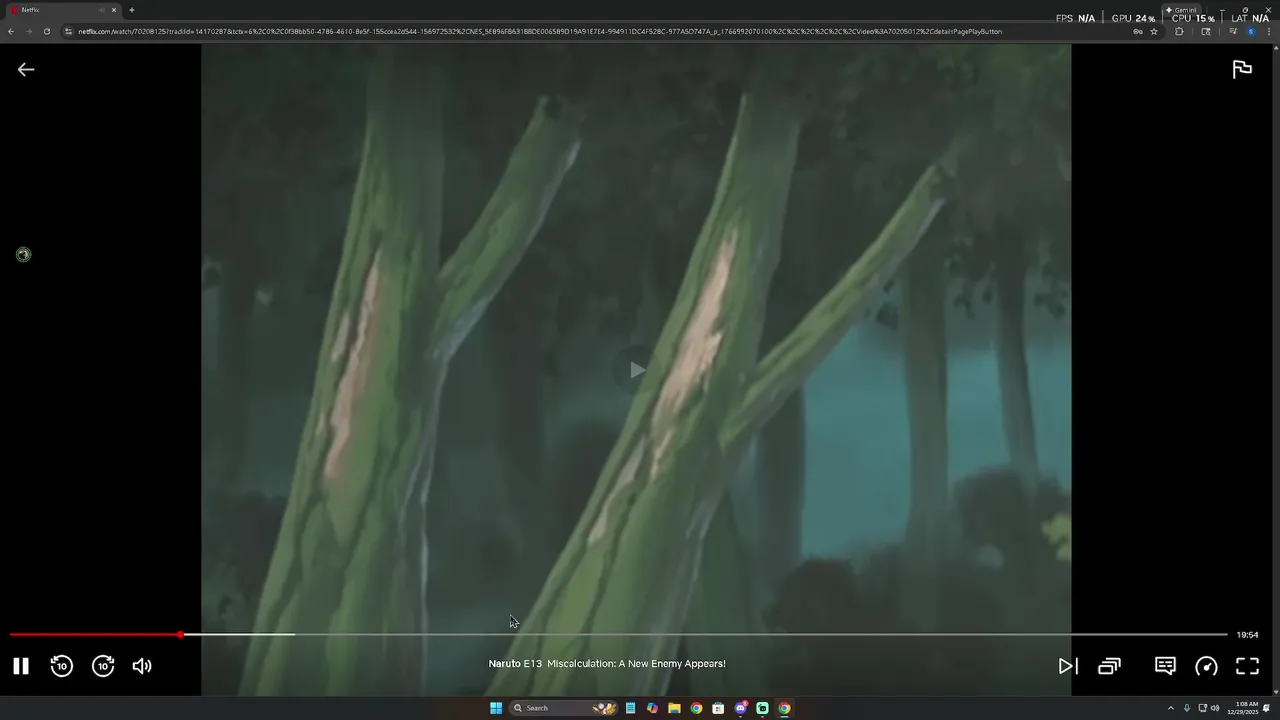The image size is (1280, 720).
Task: Open Gemini button in Chrome title bar
Action: pyautogui.click(x=1181, y=10)
